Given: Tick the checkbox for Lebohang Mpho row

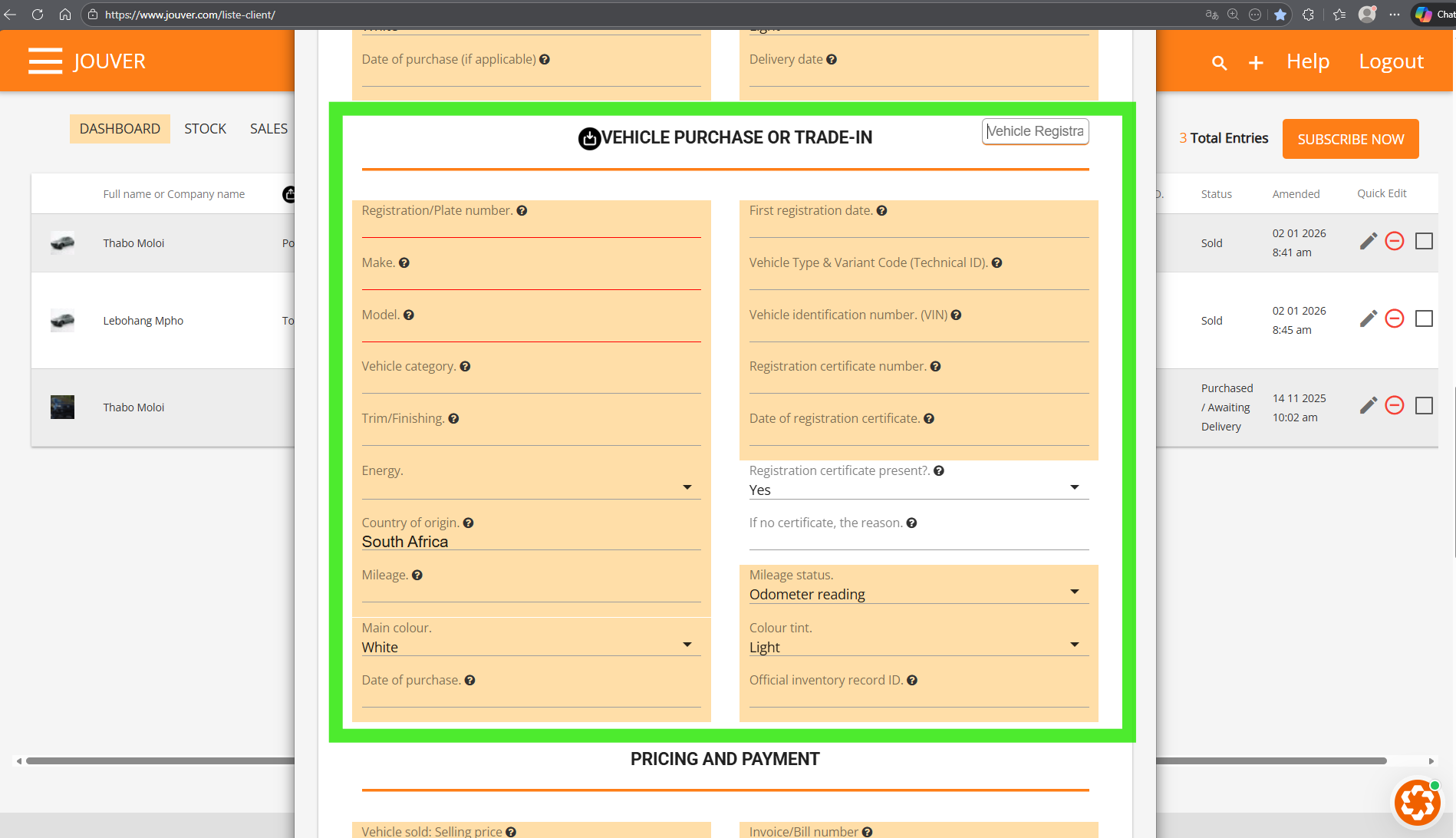Looking at the screenshot, I should pyautogui.click(x=1424, y=318).
